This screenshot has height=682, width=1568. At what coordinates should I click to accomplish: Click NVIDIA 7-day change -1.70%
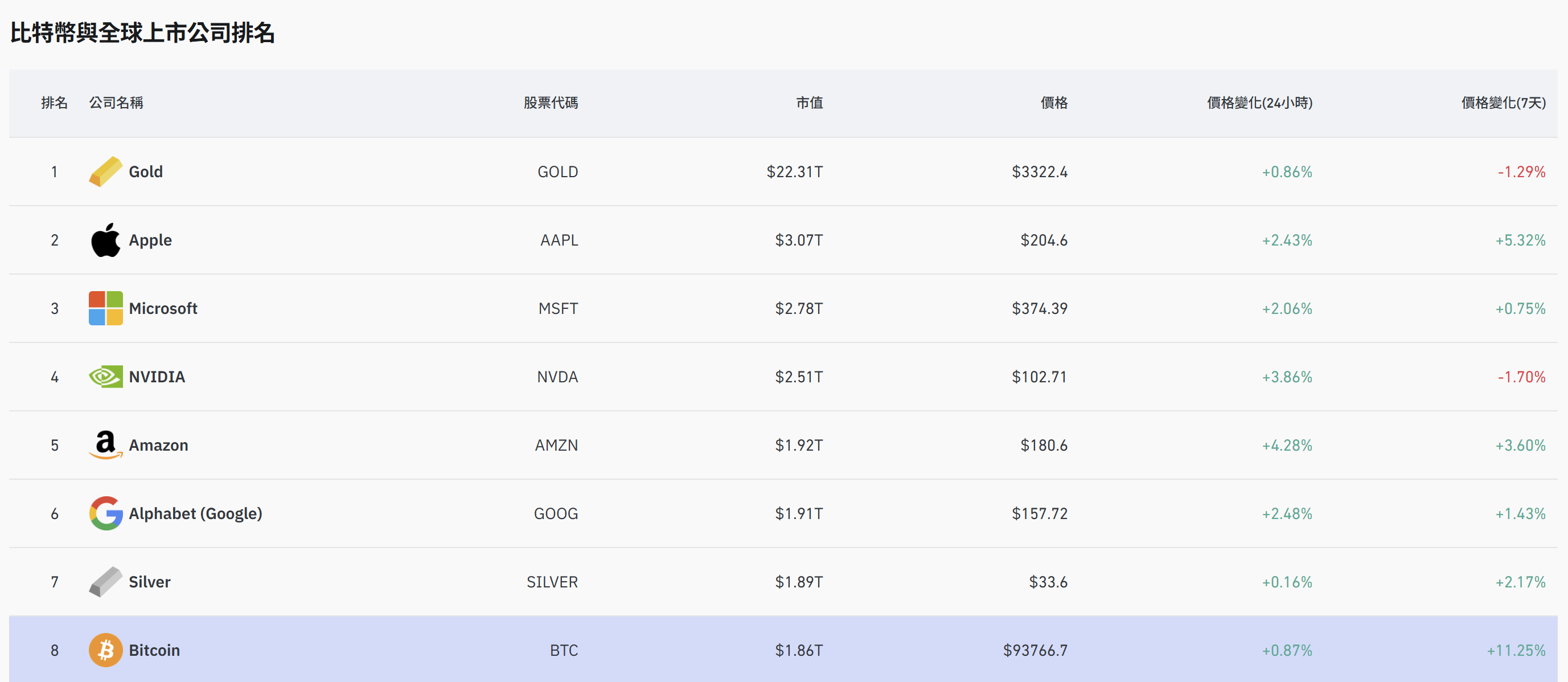point(1522,377)
